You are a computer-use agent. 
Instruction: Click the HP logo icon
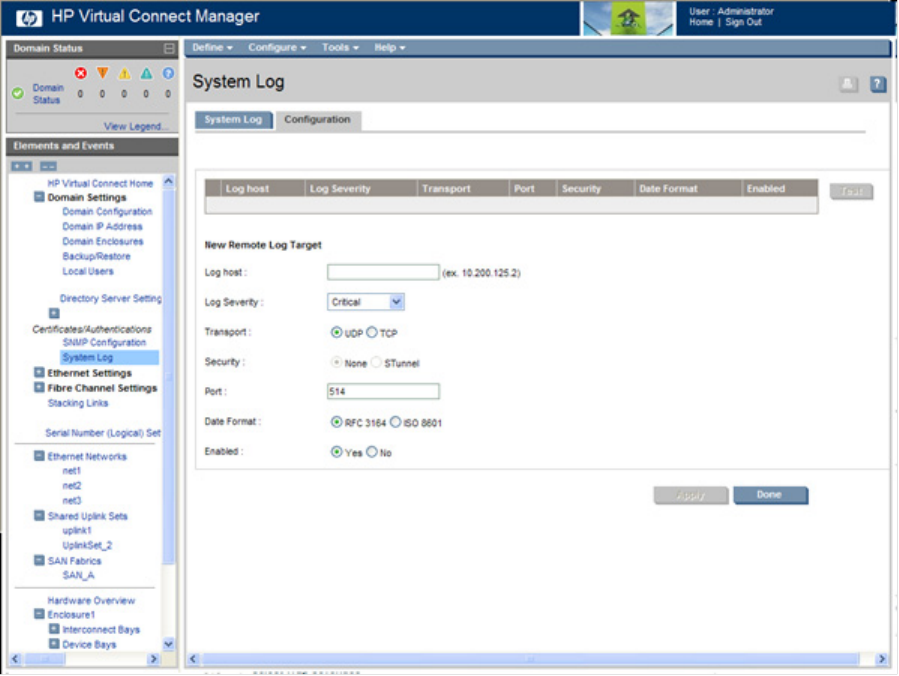pos(24,17)
